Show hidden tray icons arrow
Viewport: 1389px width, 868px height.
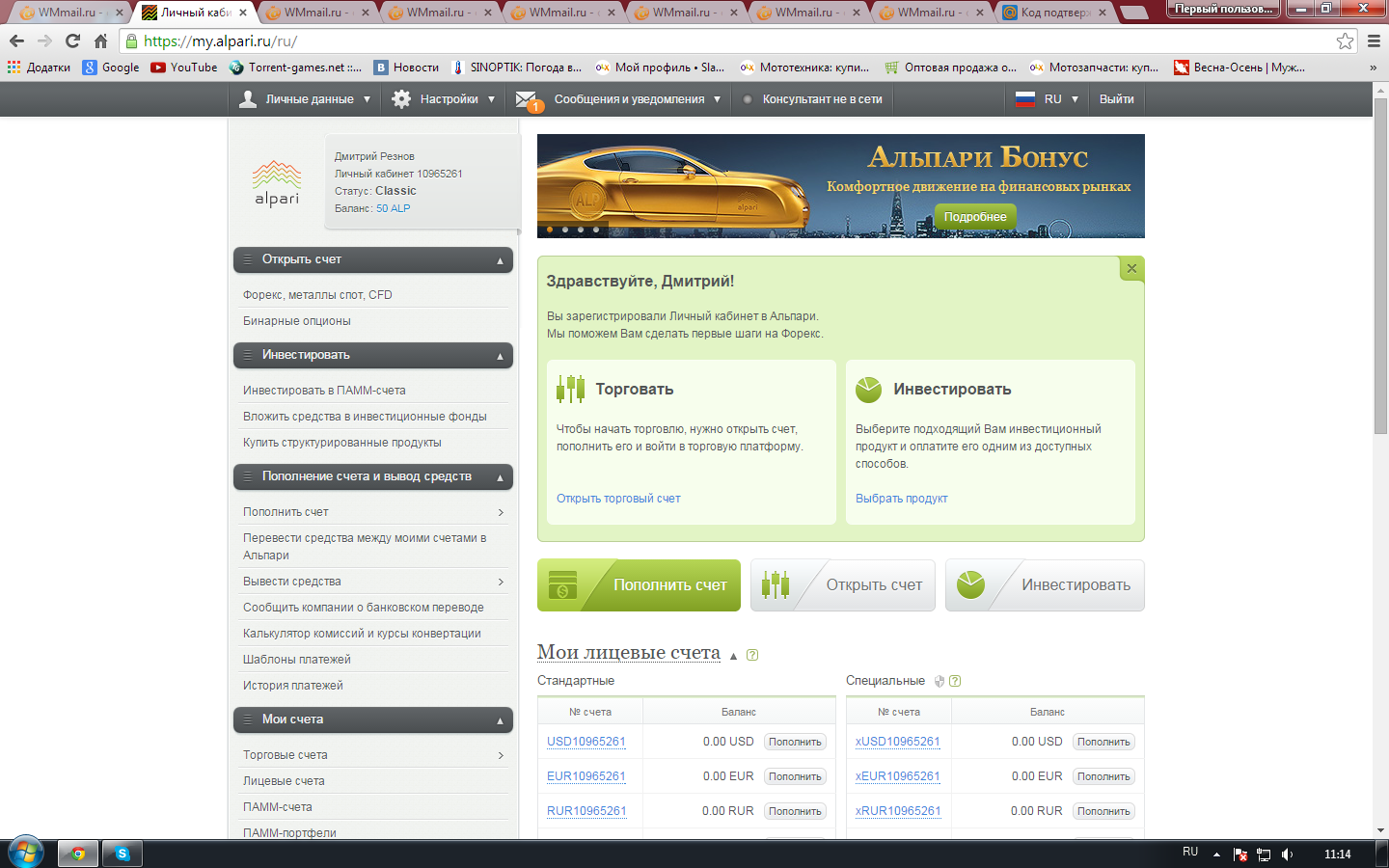pos(1216,854)
